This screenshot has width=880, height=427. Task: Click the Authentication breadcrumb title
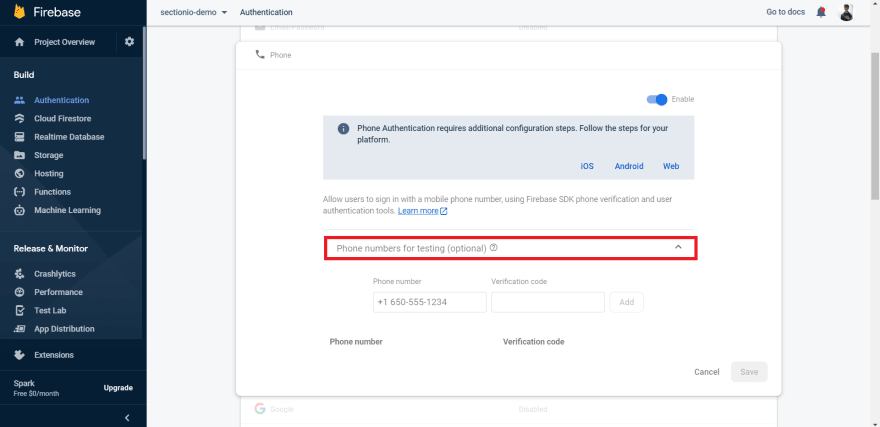[266, 12]
